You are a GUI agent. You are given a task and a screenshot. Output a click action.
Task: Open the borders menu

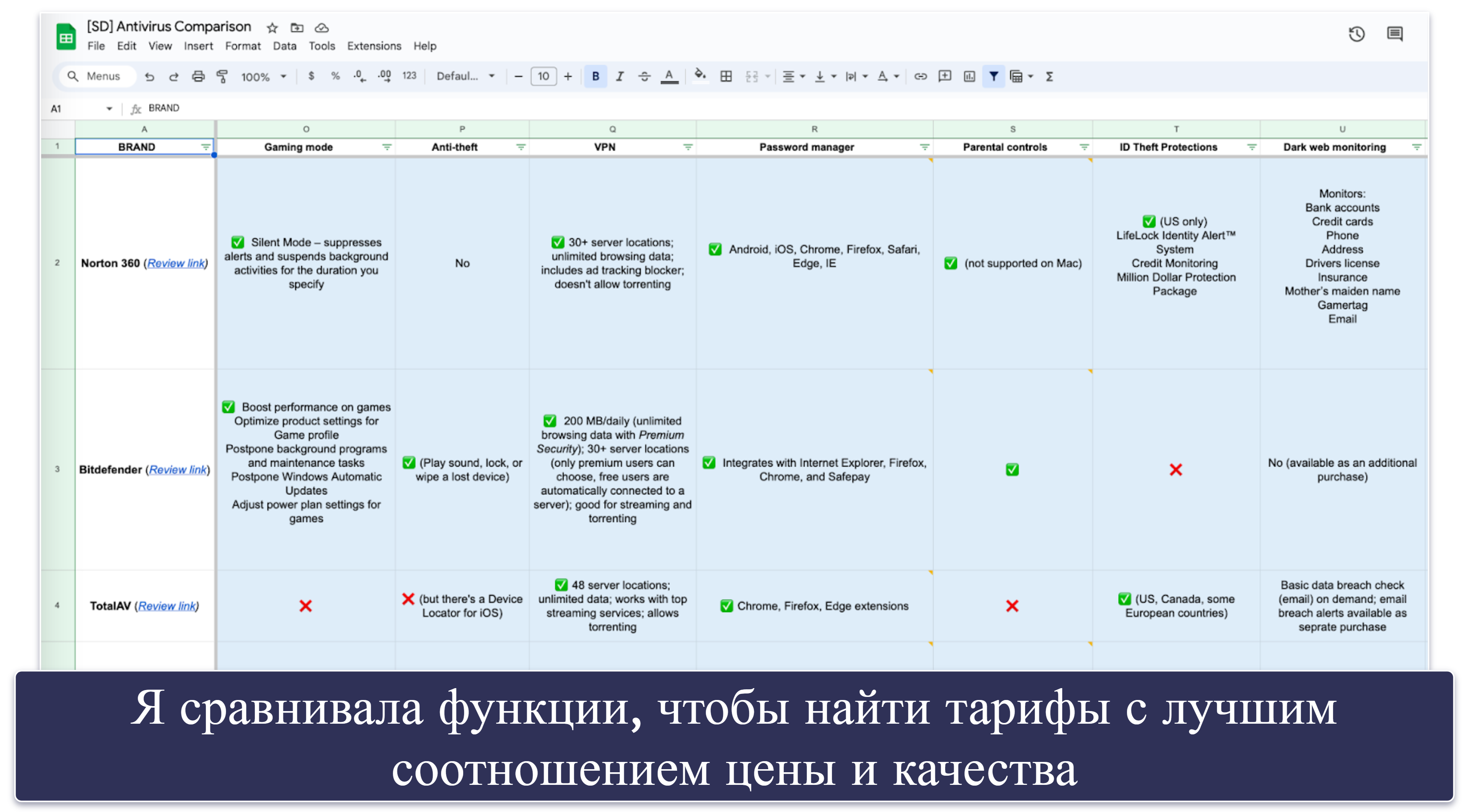coord(726,76)
